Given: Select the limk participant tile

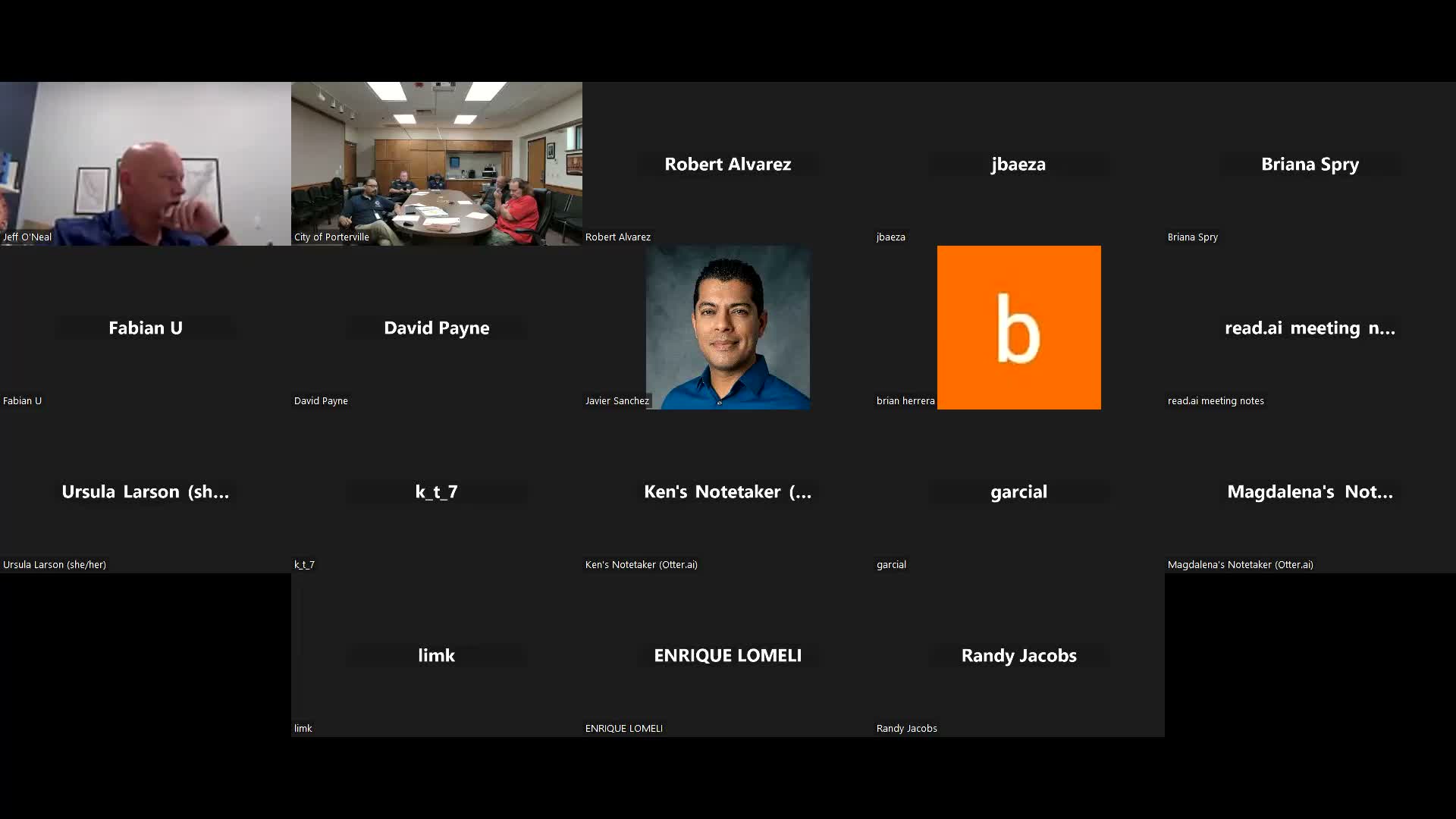Looking at the screenshot, I should (x=436, y=655).
